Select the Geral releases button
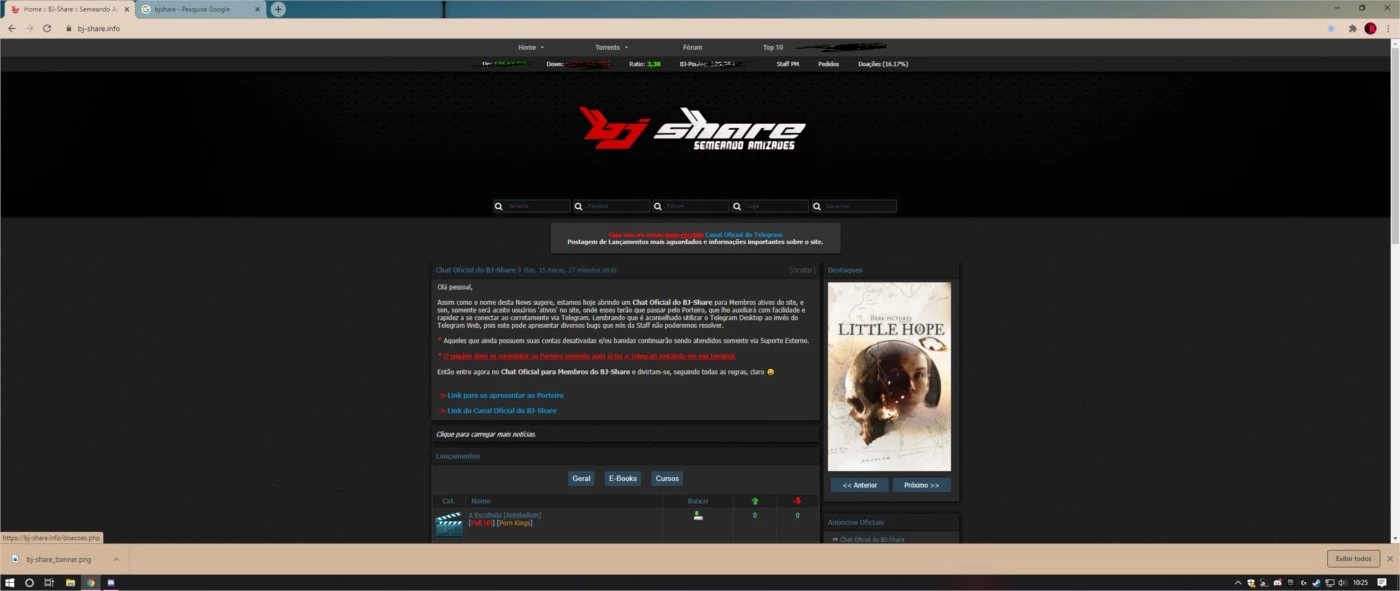1400x591 pixels. (x=581, y=478)
